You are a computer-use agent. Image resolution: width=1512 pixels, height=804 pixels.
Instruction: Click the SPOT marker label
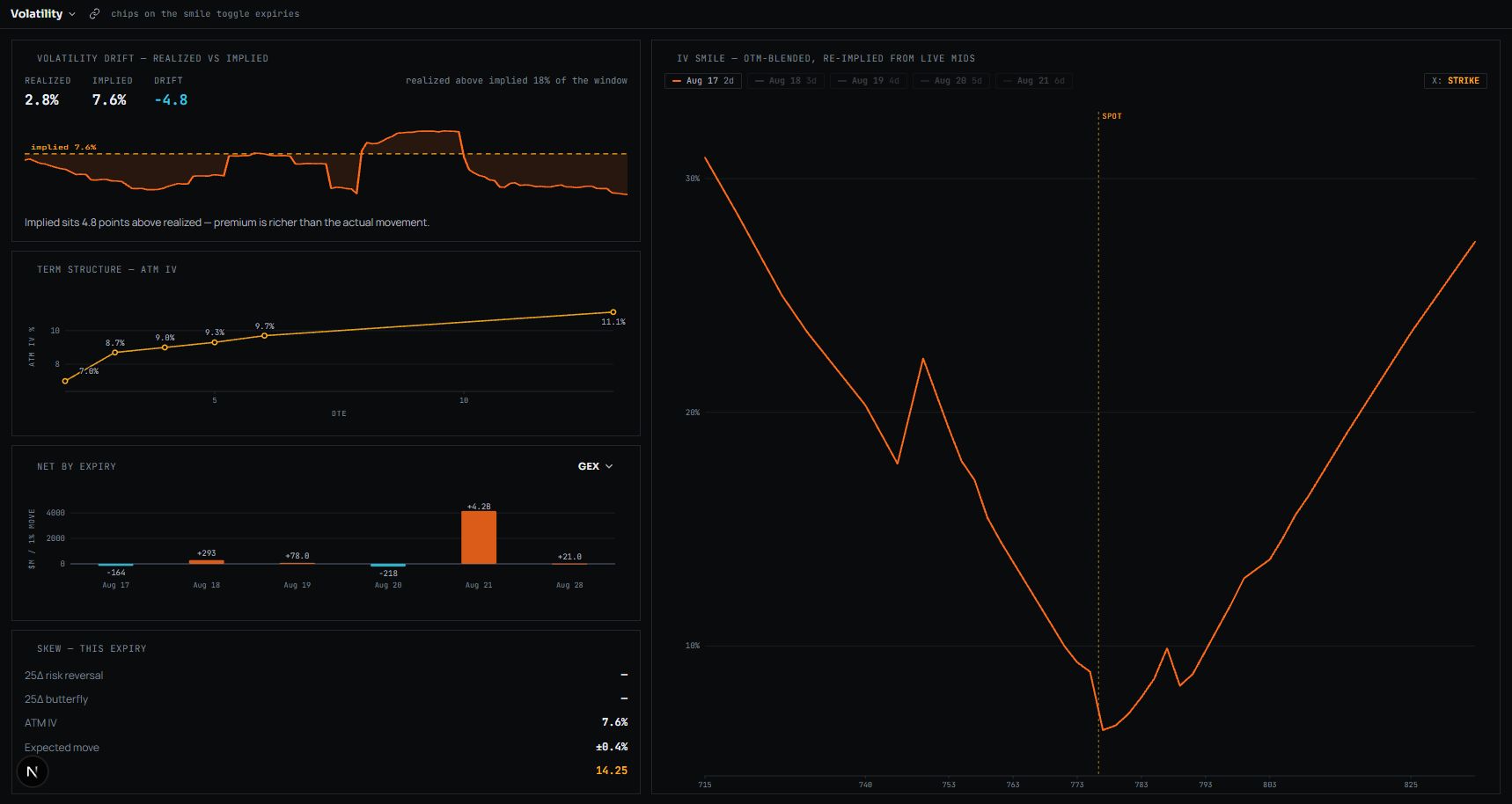(x=1112, y=116)
